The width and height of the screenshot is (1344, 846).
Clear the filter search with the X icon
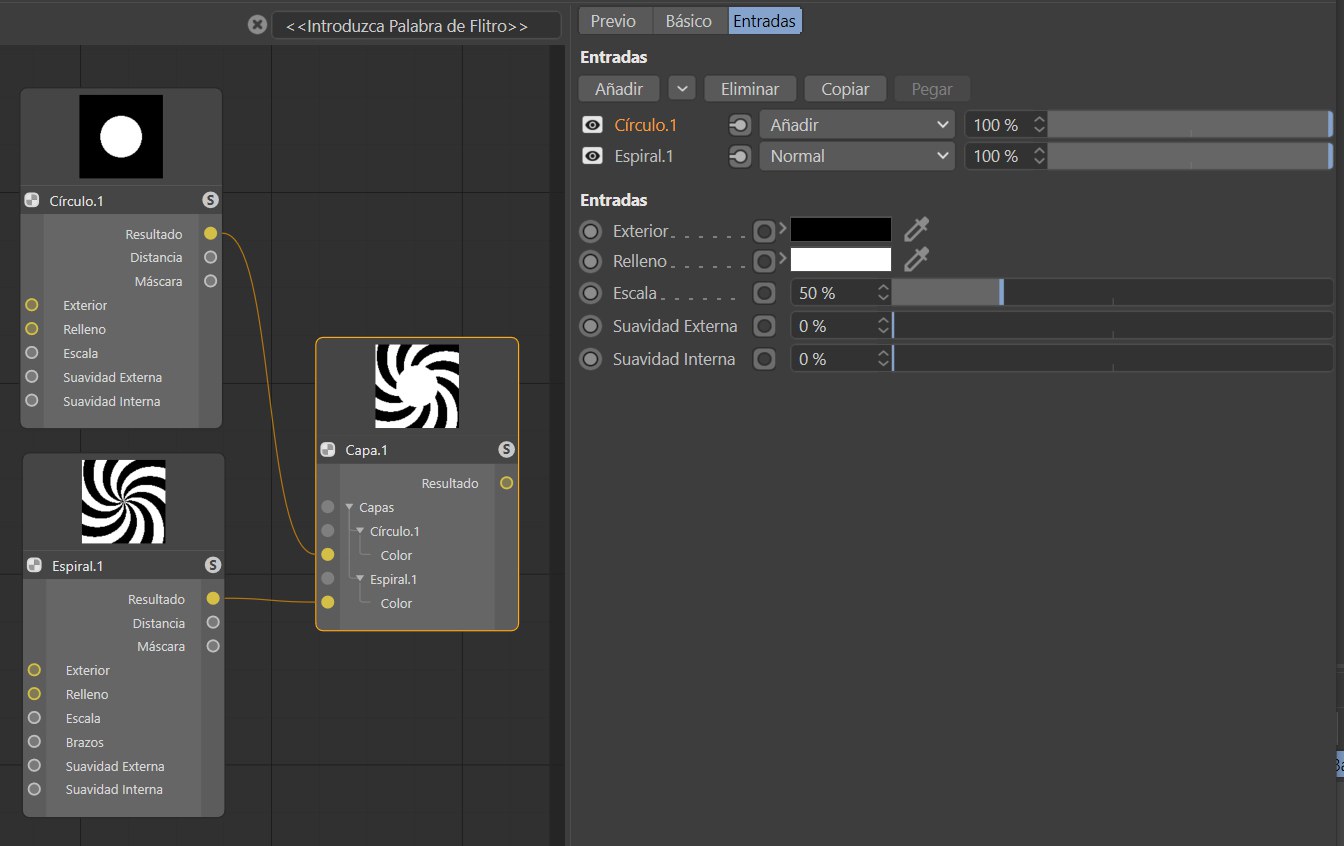257,25
